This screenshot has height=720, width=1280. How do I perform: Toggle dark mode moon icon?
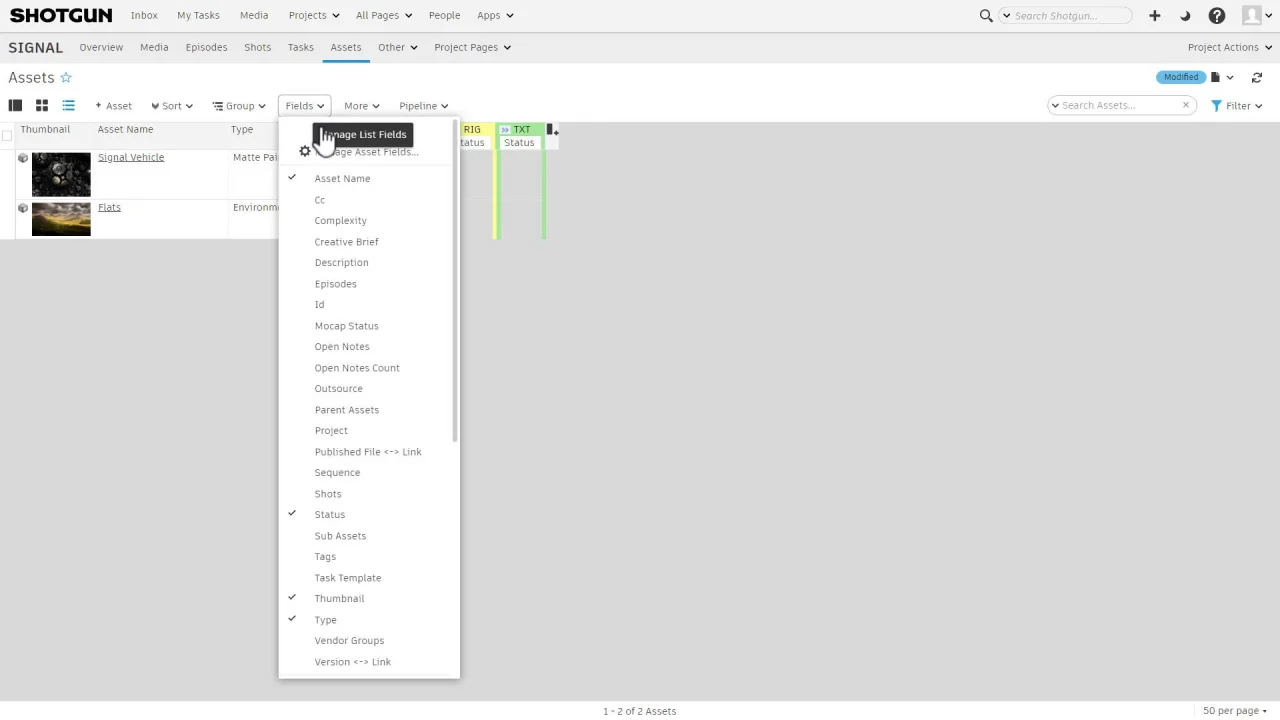click(1185, 16)
